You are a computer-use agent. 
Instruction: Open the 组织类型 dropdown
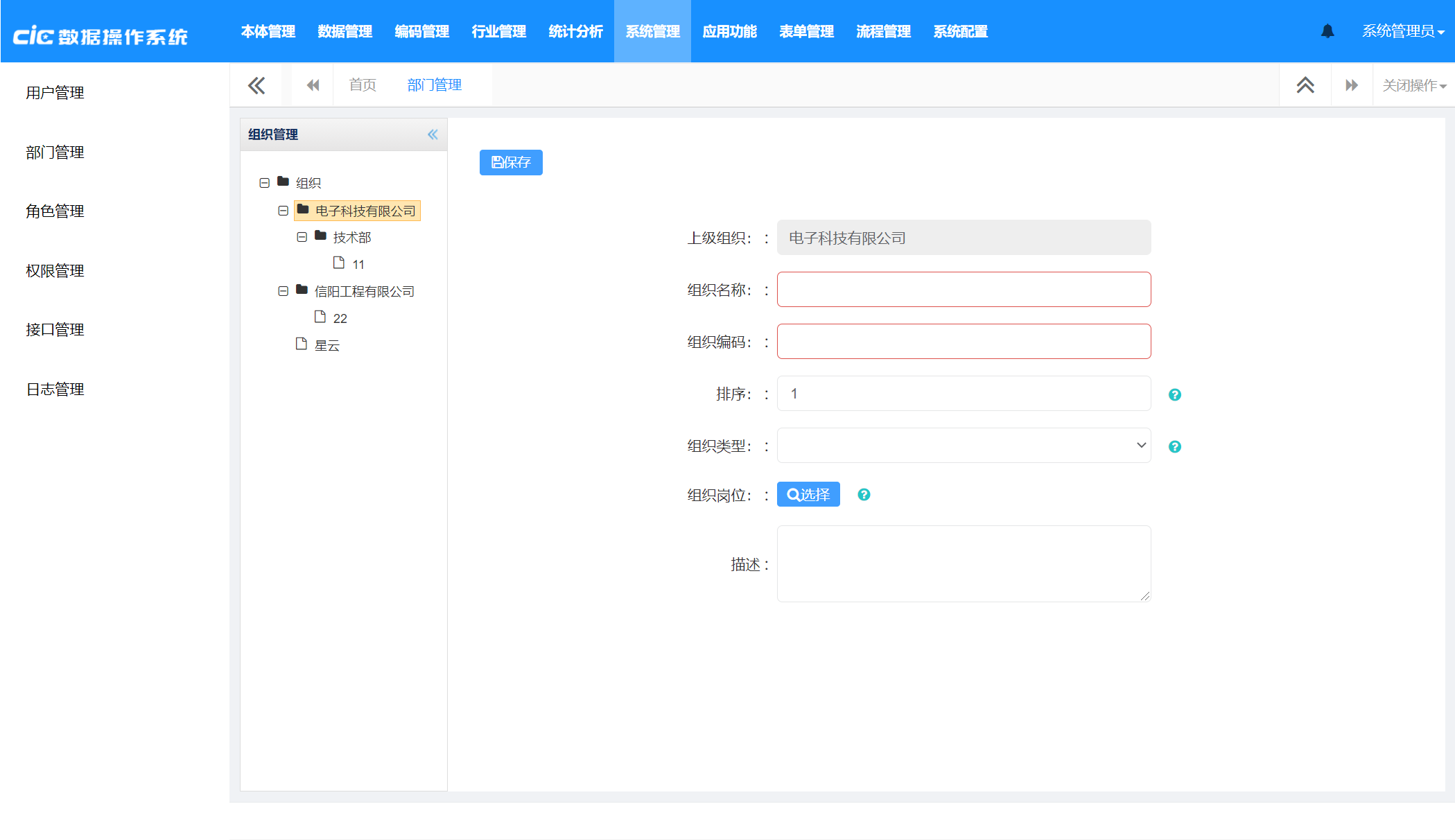pyautogui.click(x=964, y=446)
